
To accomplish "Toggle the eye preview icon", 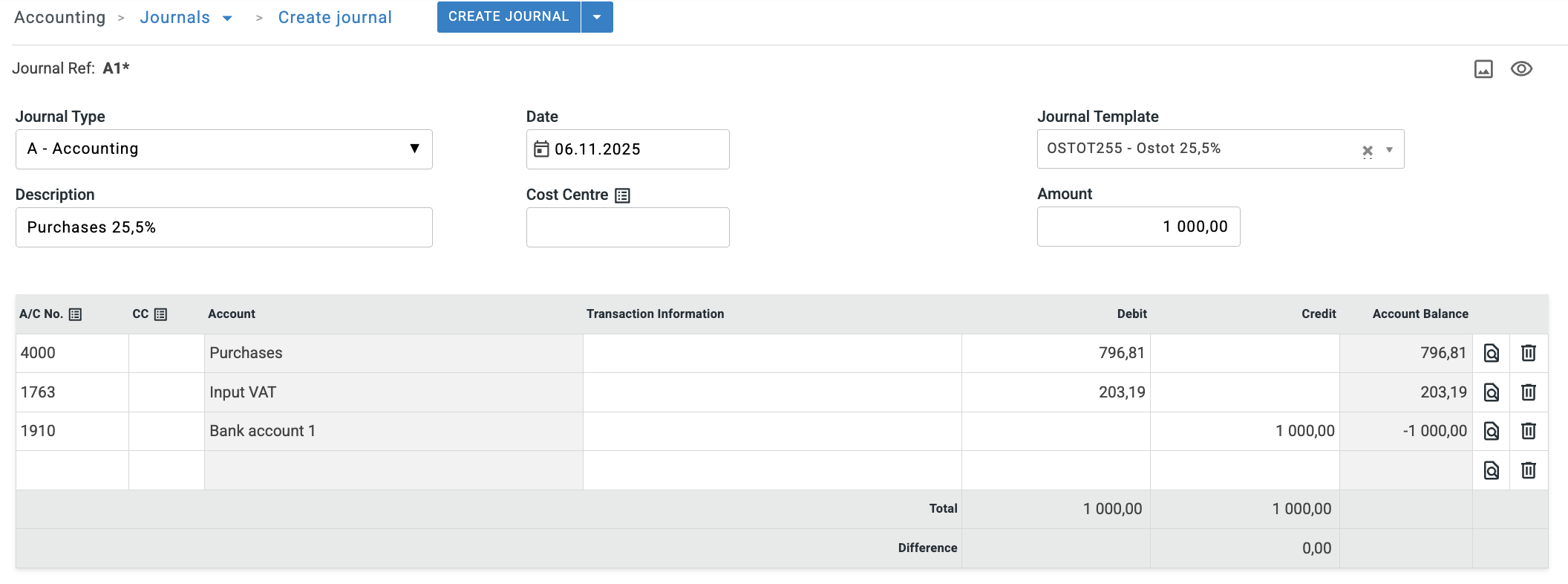I will click(x=1521, y=69).
